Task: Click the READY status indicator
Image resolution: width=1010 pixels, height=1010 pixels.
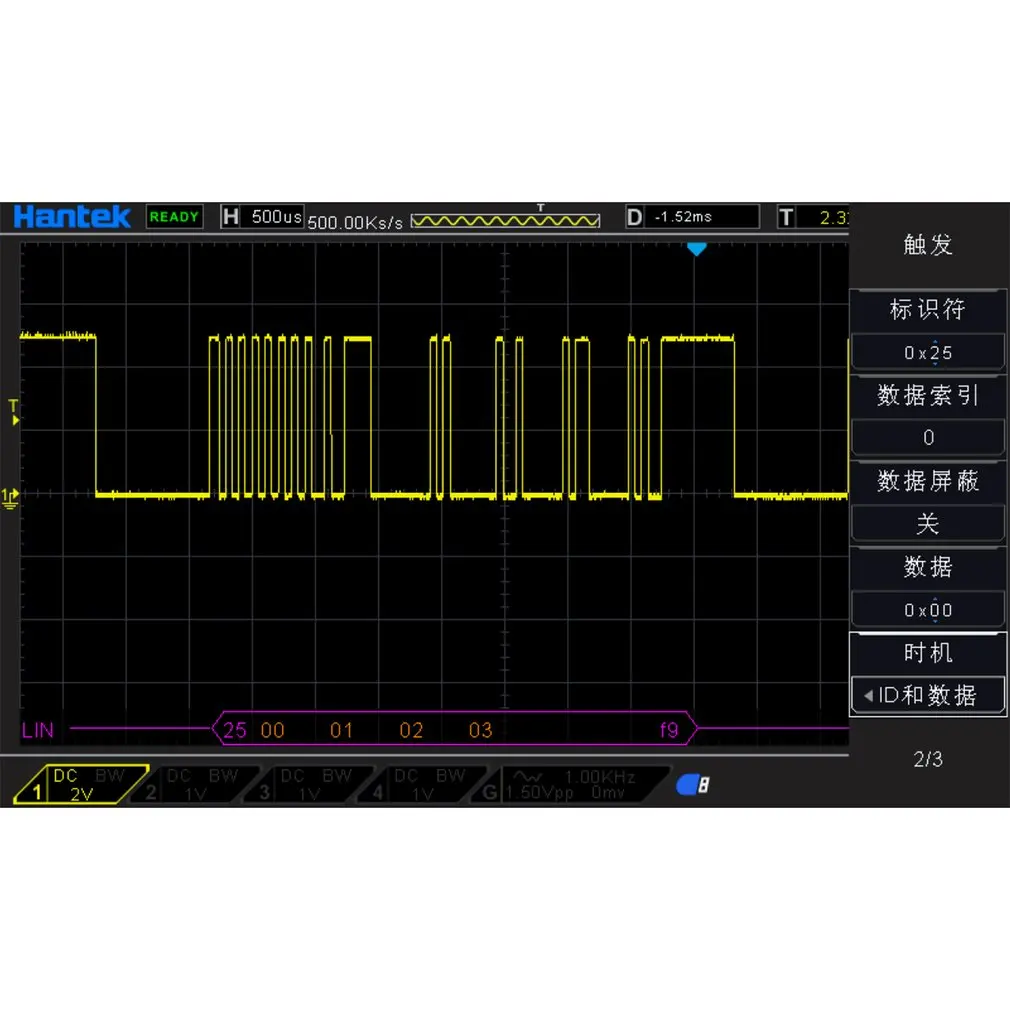Action: (x=174, y=216)
